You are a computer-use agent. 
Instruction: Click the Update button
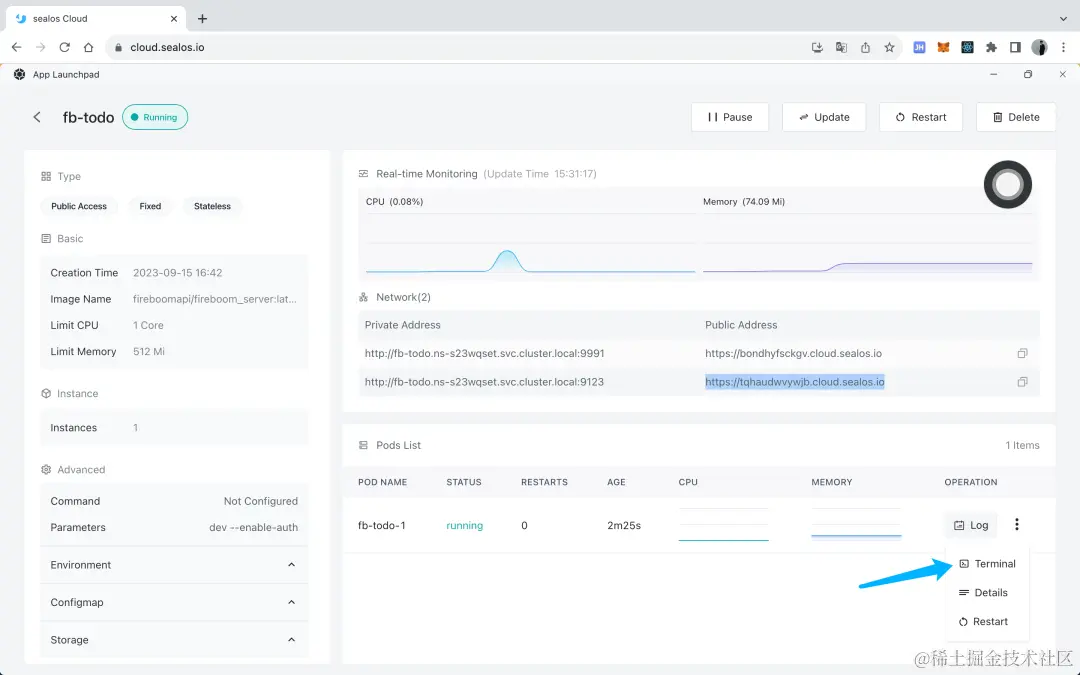[x=824, y=117]
